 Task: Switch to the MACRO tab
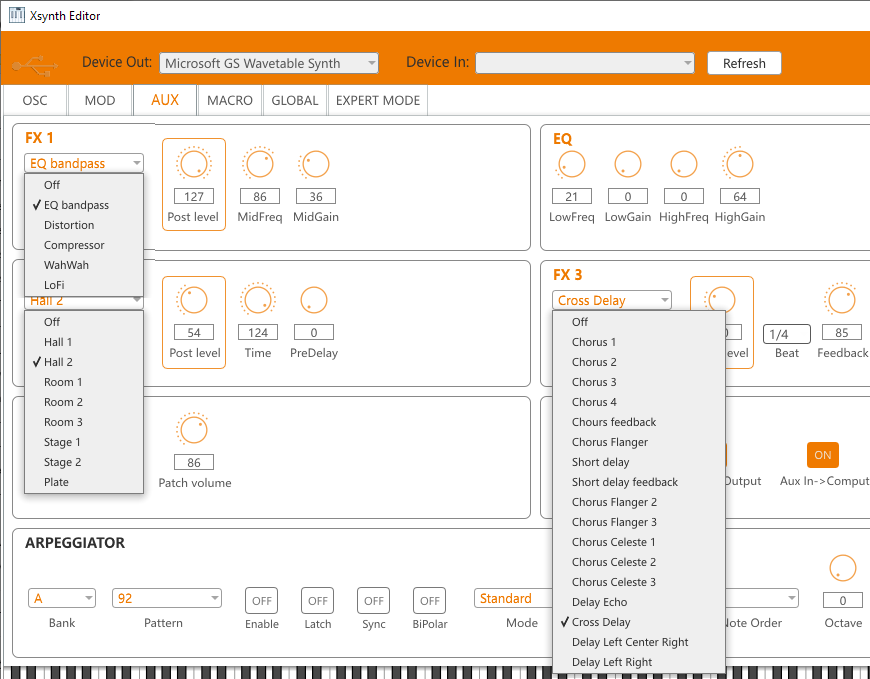pos(230,100)
